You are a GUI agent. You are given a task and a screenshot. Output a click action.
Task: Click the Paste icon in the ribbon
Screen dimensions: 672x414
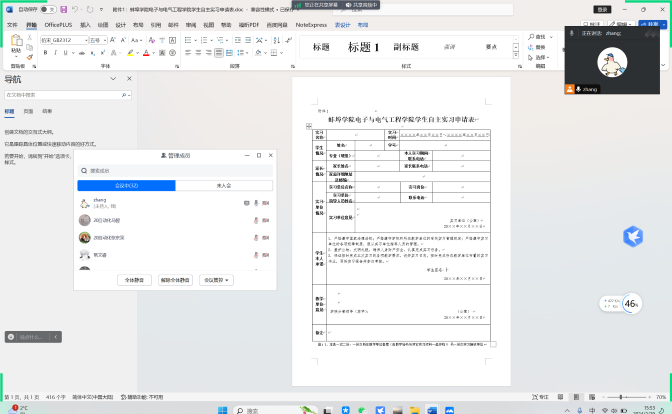pyautogui.click(x=17, y=44)
